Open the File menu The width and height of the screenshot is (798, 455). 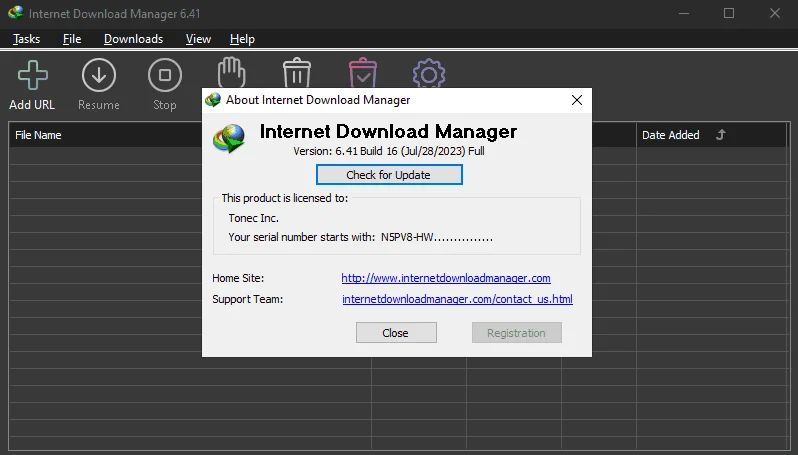72,39
